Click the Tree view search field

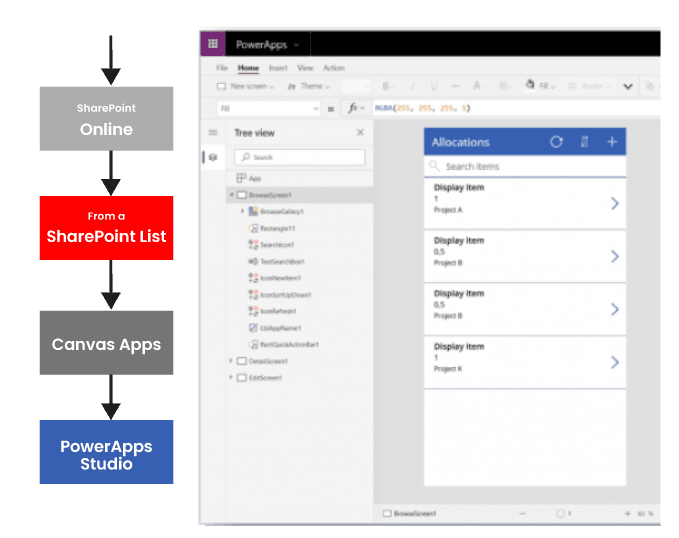tap(300, 158)
